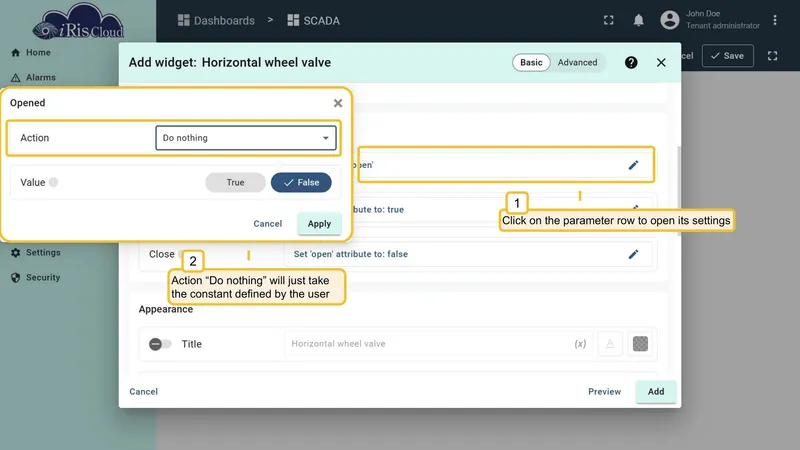Open the user account avatar
The width and height of the screenshot is (800, 450).
669,20
